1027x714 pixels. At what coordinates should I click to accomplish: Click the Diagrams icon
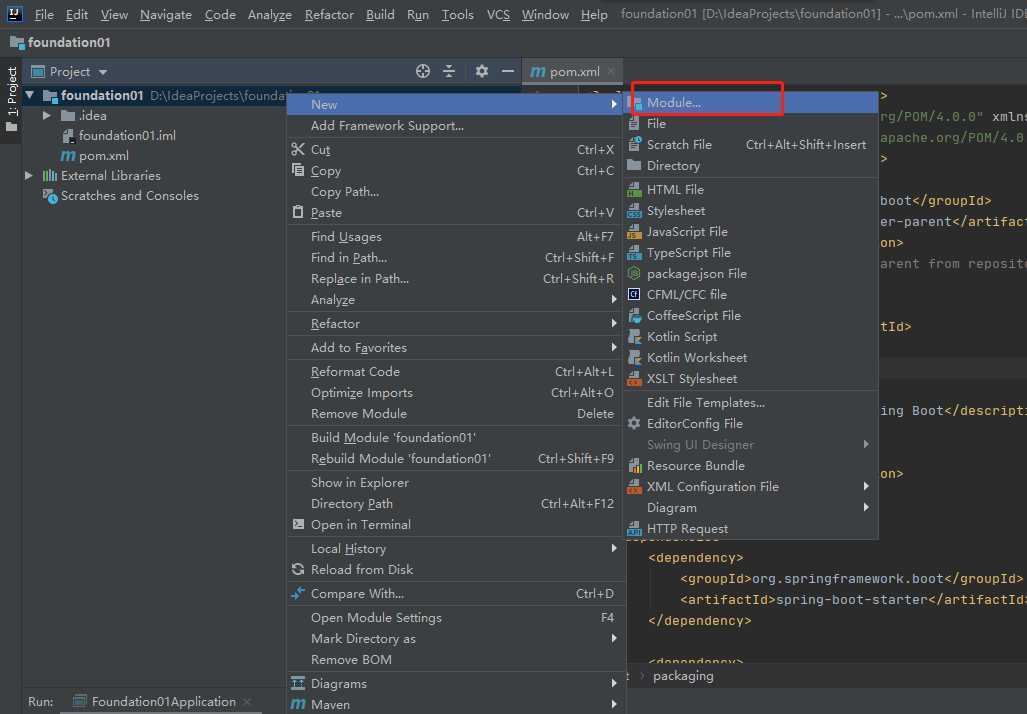(298, 683)
